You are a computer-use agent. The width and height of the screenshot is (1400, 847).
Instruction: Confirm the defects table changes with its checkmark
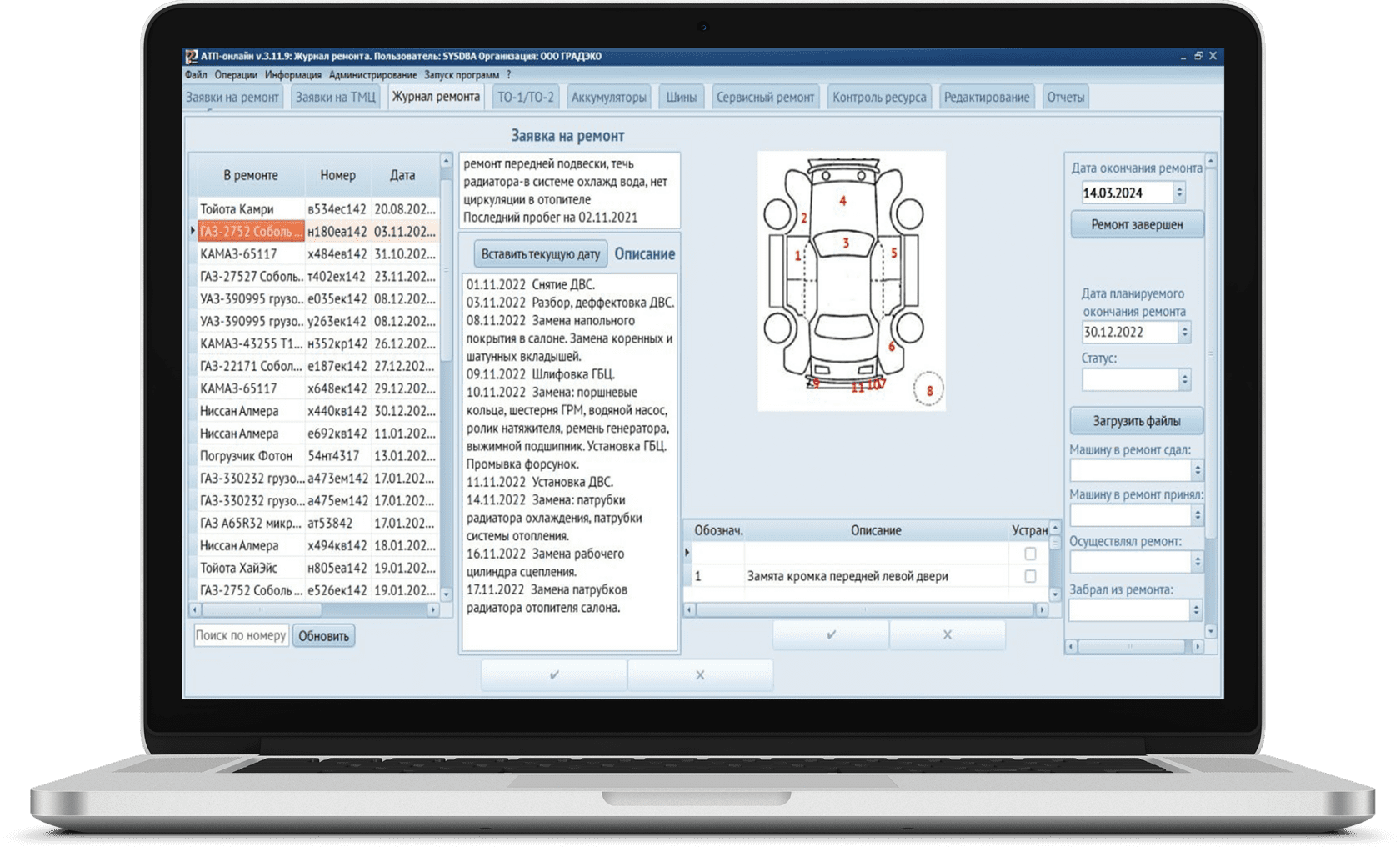(831, 634)
